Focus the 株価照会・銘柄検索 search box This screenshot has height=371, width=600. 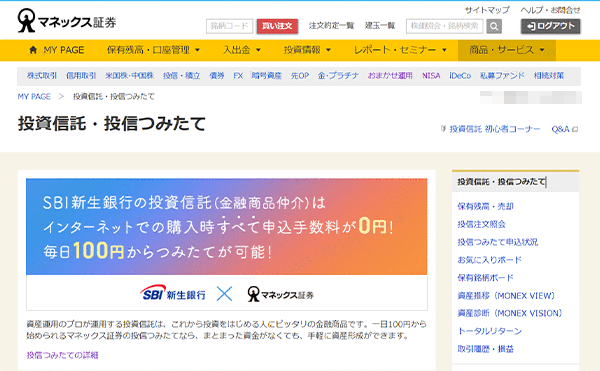[445, 26]
